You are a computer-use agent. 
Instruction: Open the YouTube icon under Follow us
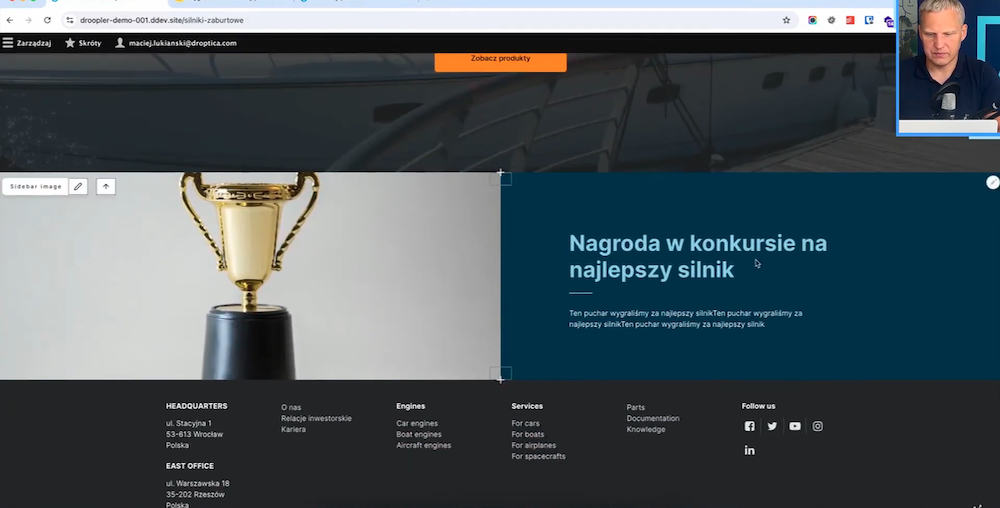coord(795,426)
